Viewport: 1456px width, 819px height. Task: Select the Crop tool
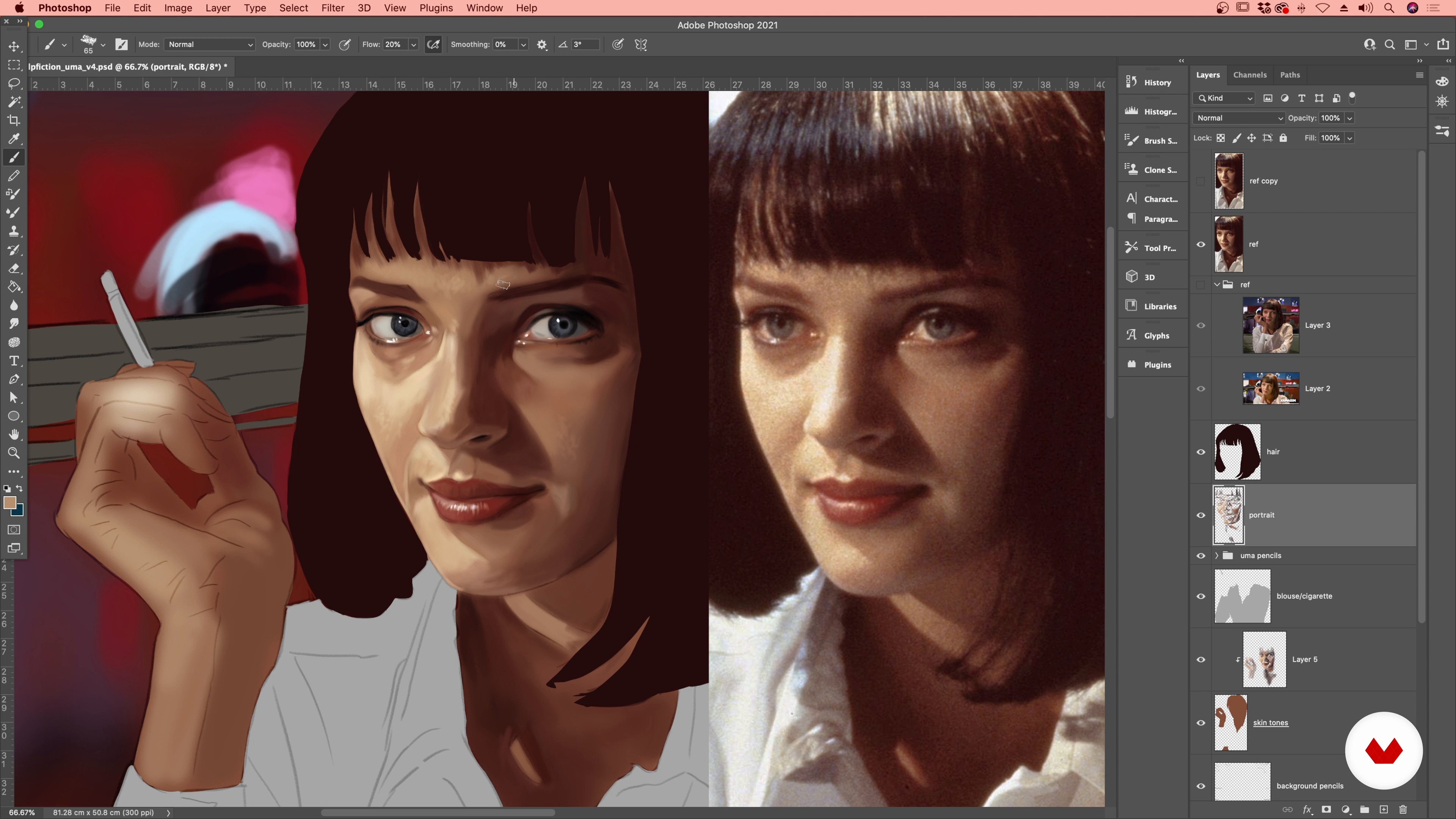14,121
